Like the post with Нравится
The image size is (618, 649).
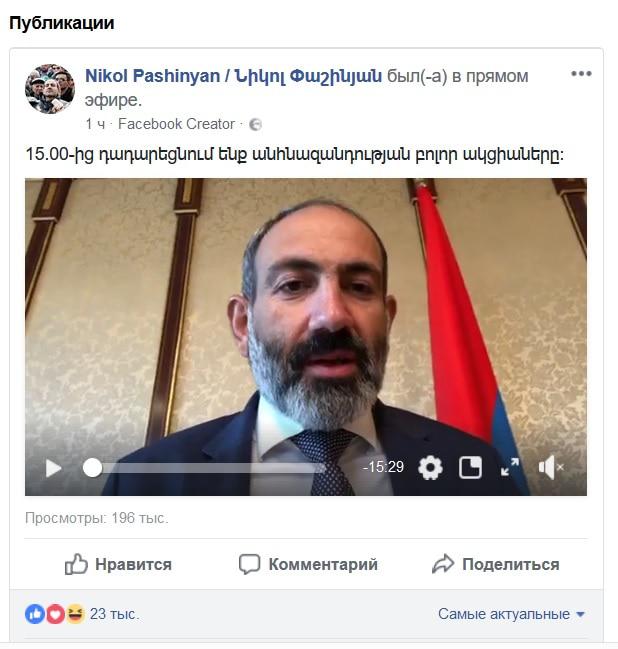point(118,564)
